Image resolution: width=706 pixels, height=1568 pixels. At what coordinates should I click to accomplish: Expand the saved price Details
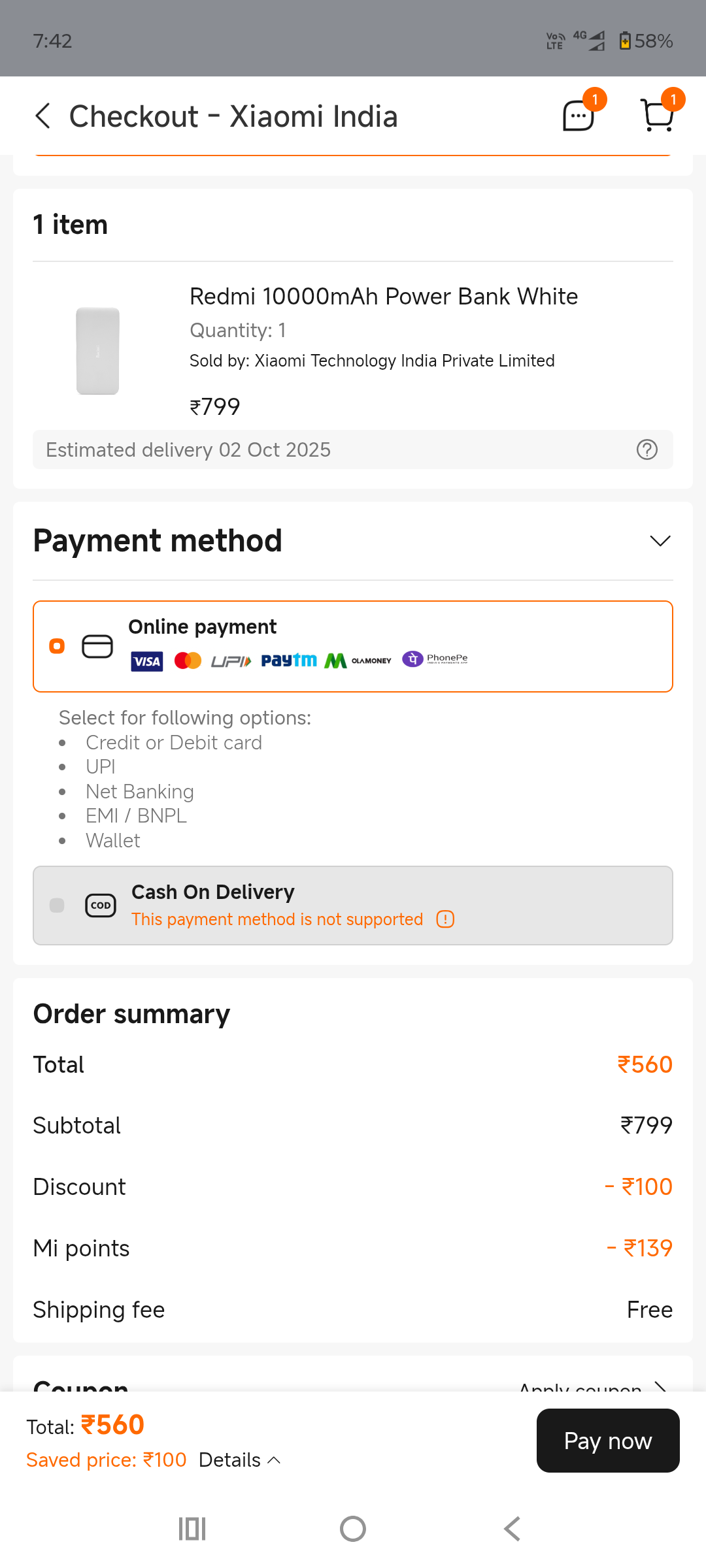(x=239, y=1460)
